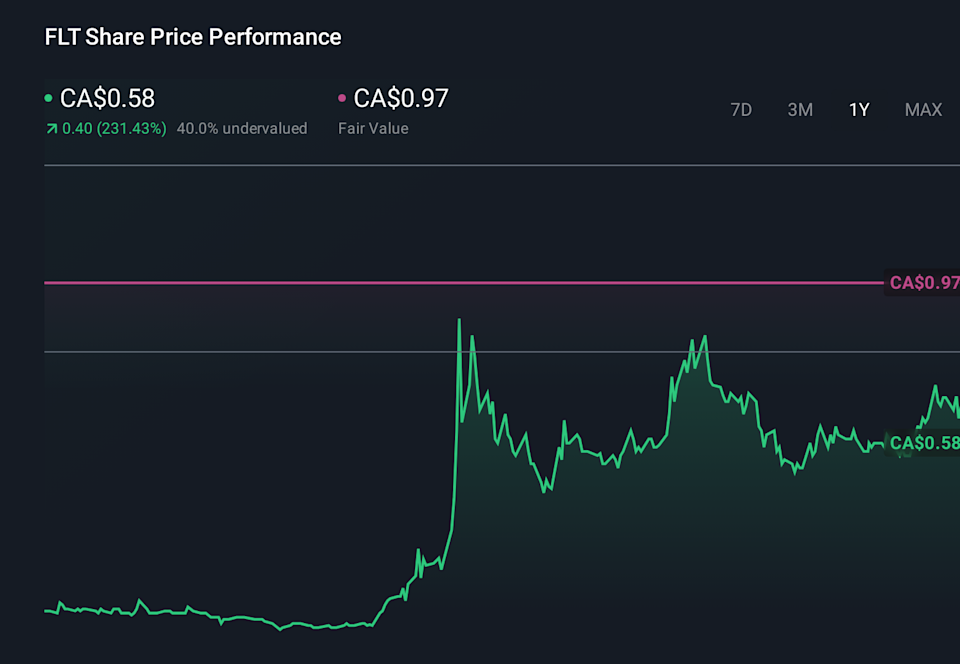Expand the Fair Value CA$0.97 detail
Image resolution: width=960 pixels, height=664 pixels.
pyautogui.click(x=401, y=98)
